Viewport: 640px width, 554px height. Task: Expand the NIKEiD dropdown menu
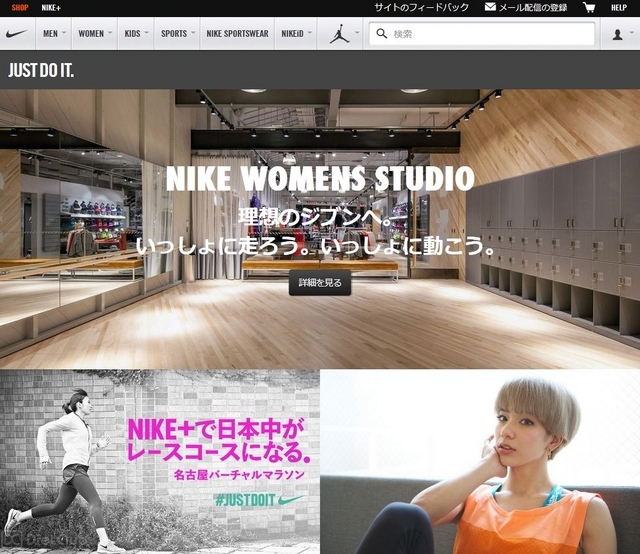(x=297, y=34)
